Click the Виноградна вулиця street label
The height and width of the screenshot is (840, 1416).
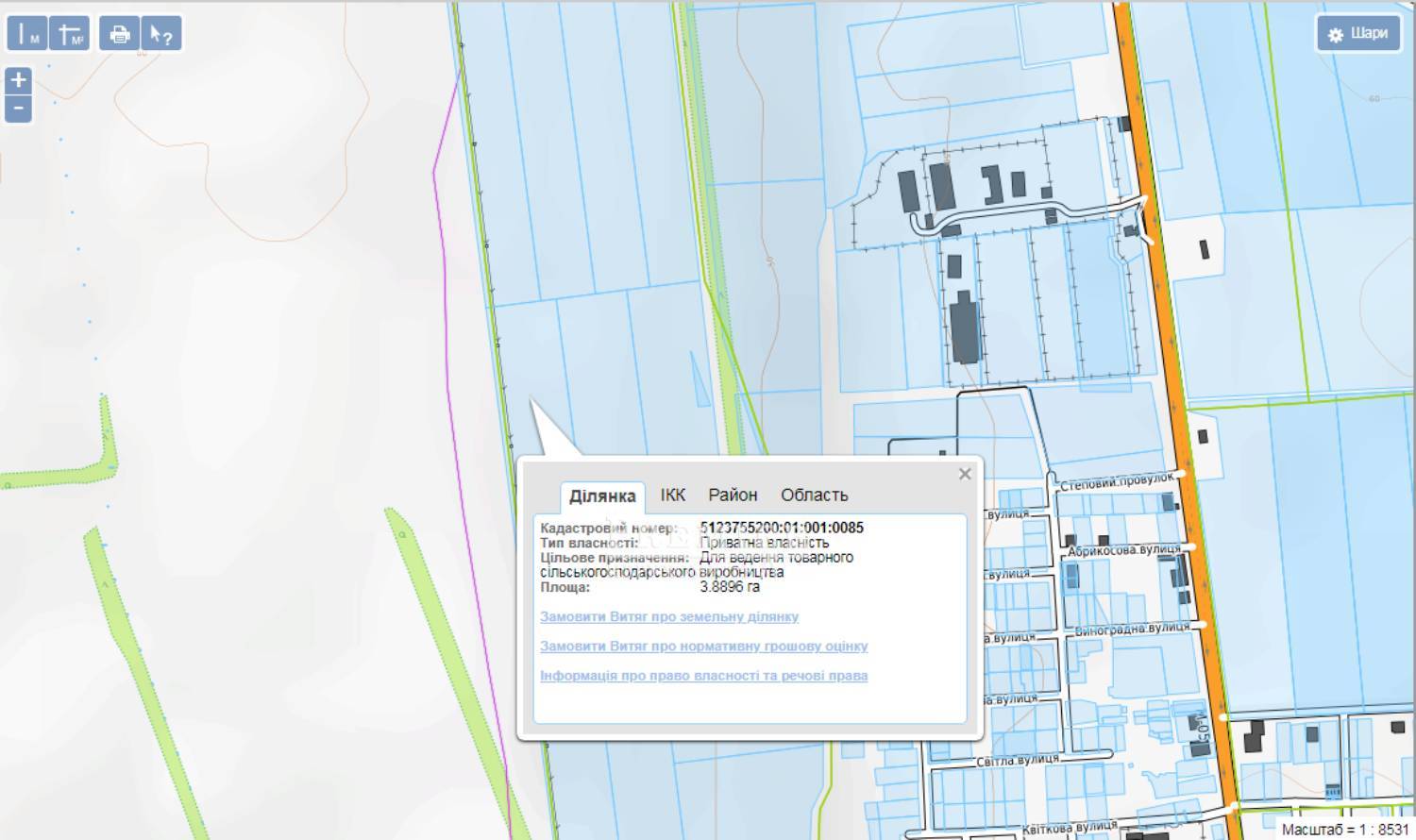[1131, 629]
